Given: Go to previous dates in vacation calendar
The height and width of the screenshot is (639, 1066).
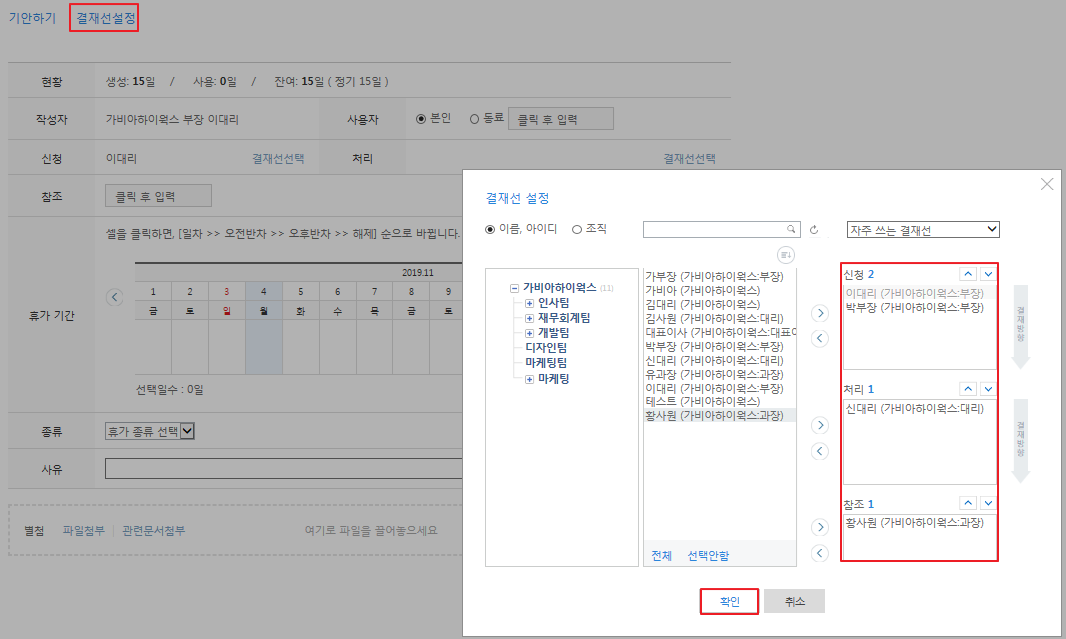Looking at the screenshot, I should coord(114,296).
